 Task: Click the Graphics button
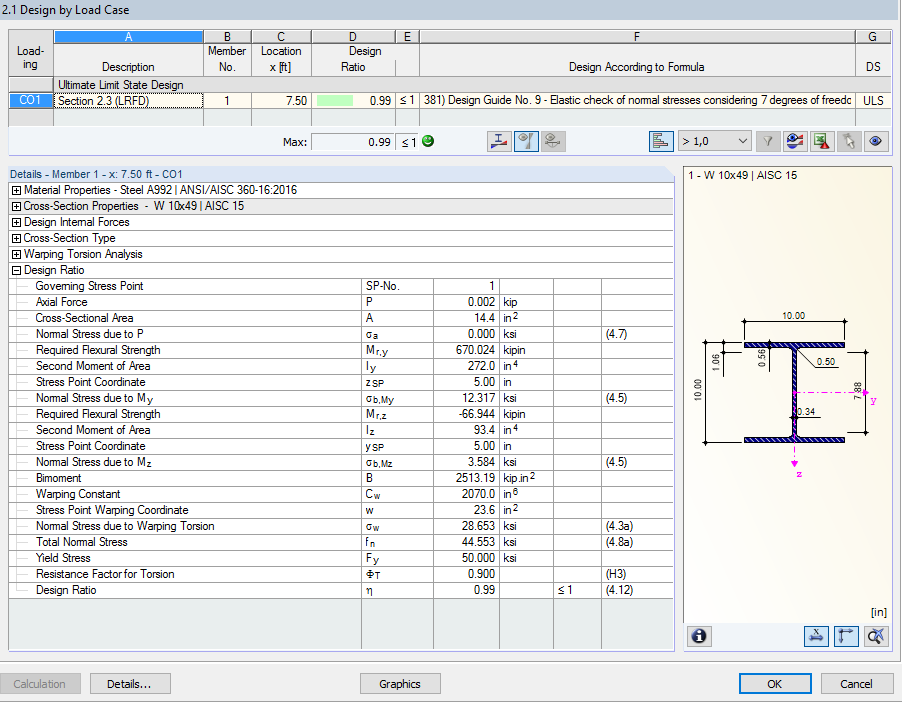[400, 684]
